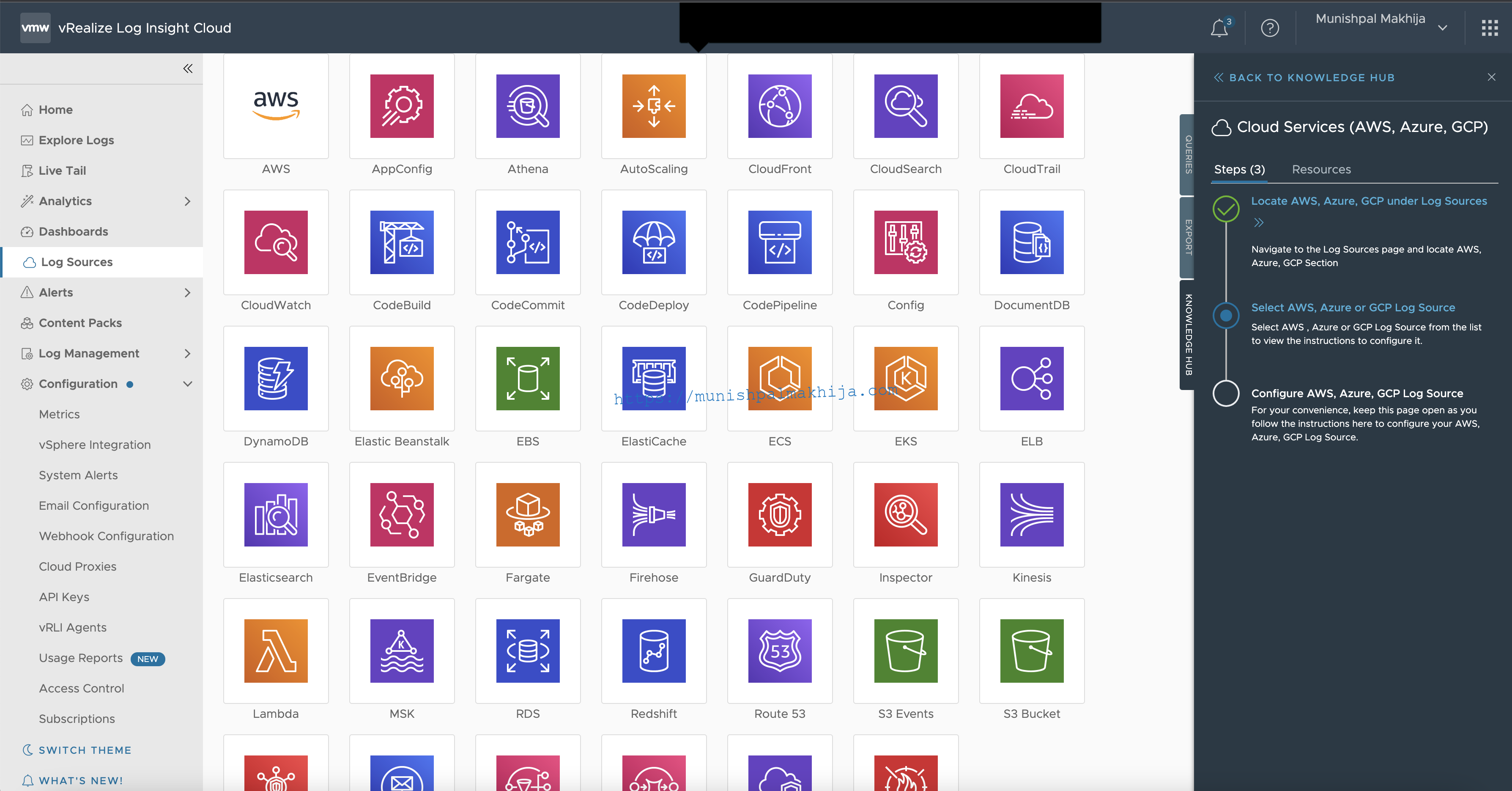Select the Firehose service icon
This screenshot has width=1512, height=791.
pyautogui.click(x=654, y=515)
